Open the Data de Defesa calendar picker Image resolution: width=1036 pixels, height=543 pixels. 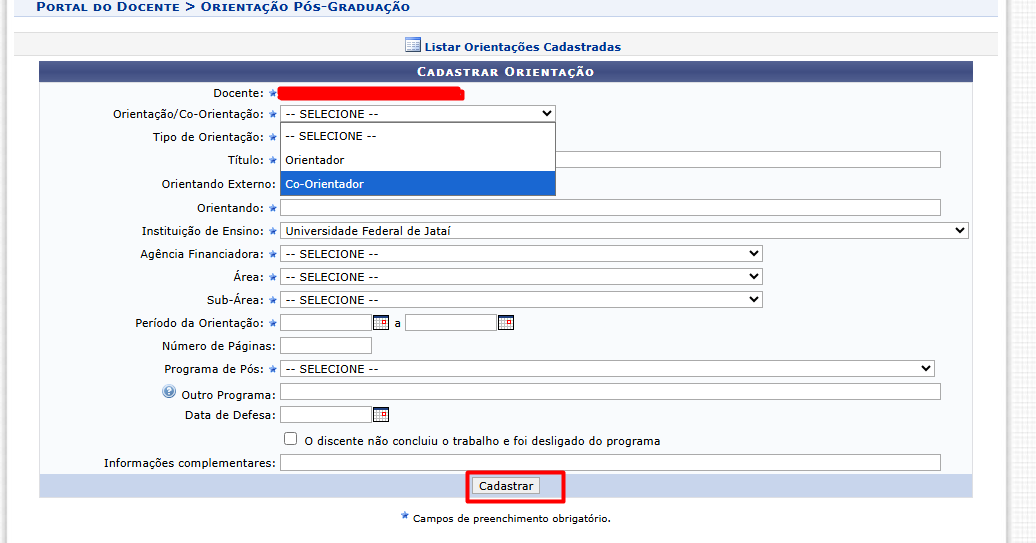tap(381, 414)
